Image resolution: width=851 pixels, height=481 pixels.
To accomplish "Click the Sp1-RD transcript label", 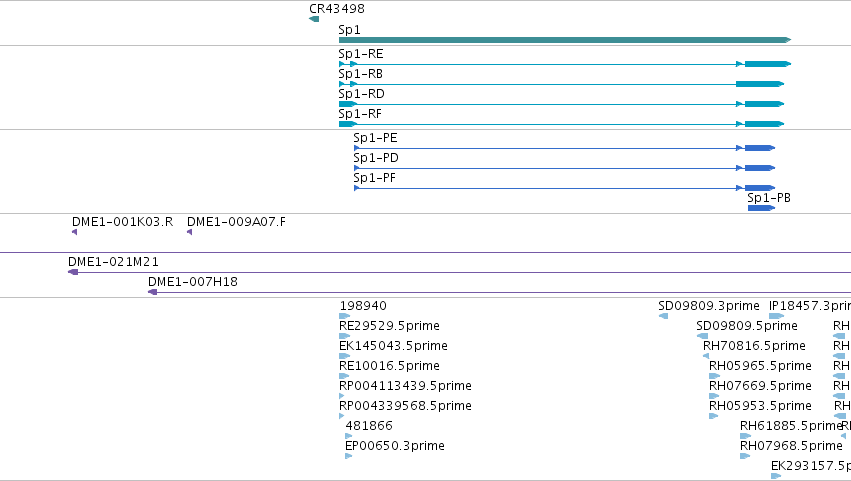I will coord(361,94).
